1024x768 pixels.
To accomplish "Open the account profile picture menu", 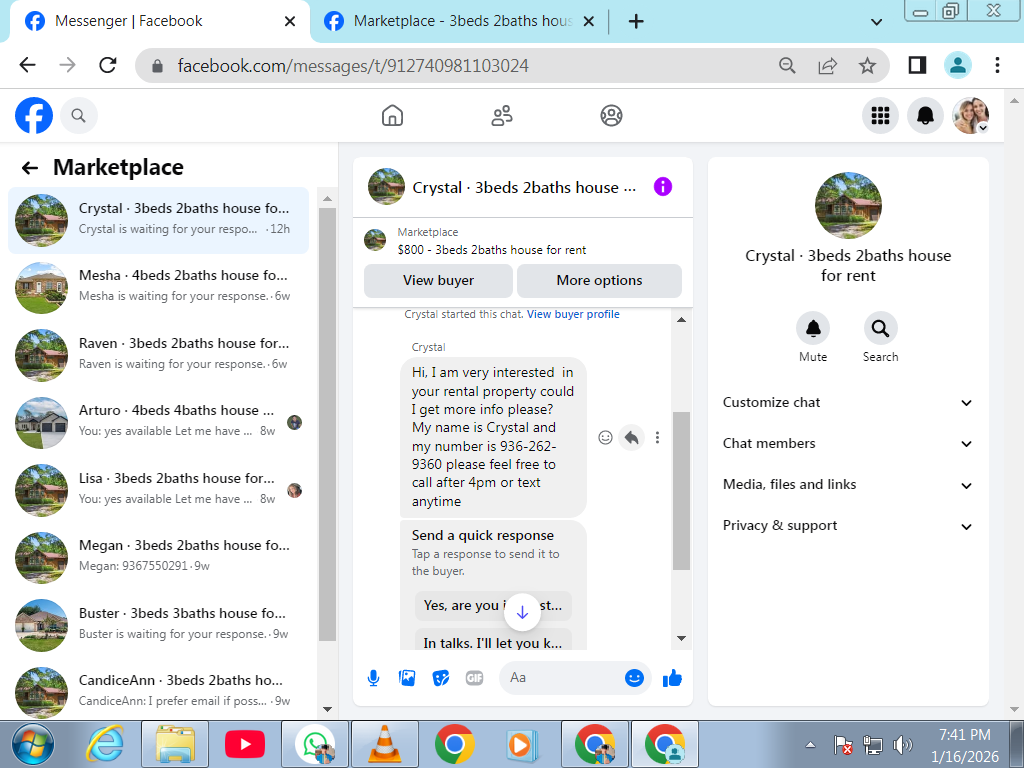I will click(x=970, y=116).
